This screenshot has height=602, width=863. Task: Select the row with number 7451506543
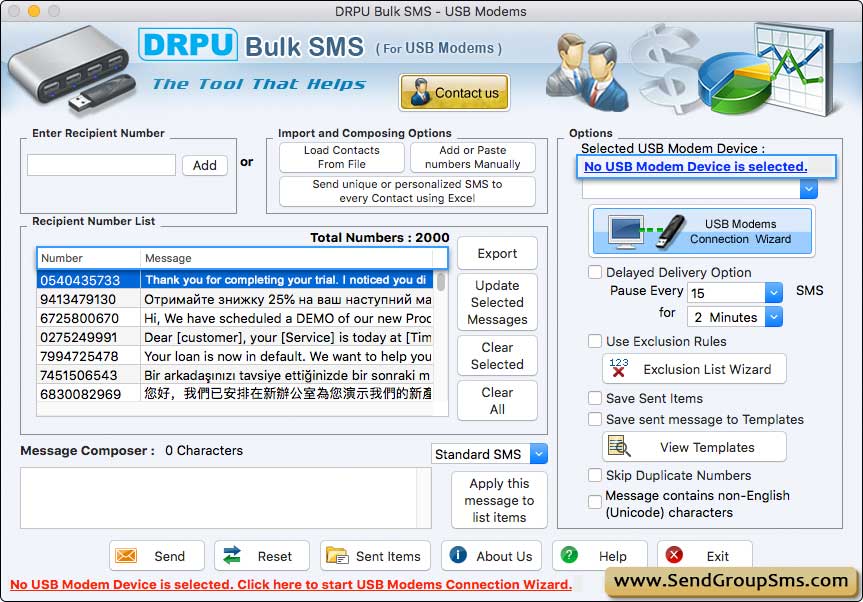236,375
